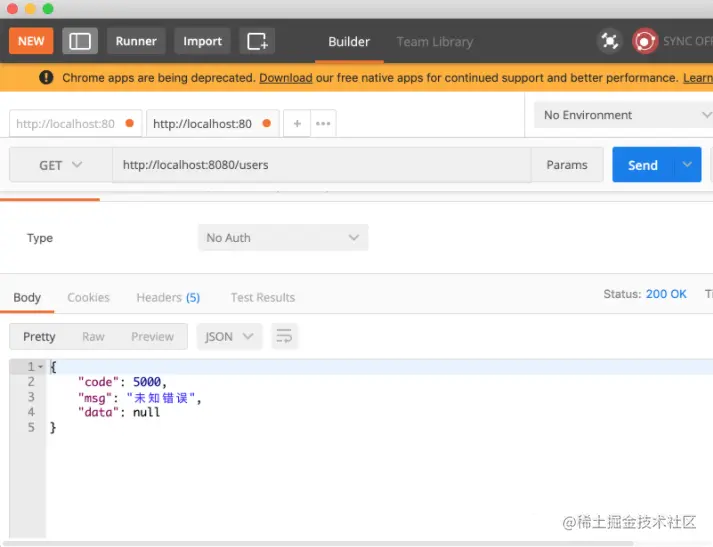Toggle the sidebar layout icon

tap(80, 41)
